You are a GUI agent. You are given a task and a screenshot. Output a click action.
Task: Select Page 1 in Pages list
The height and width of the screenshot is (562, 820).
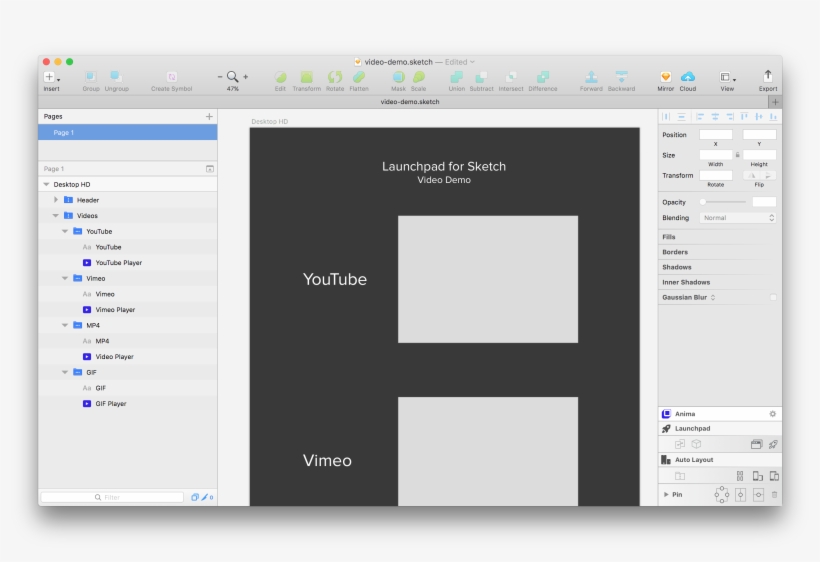pyautogui.click(x=128, y=132)
